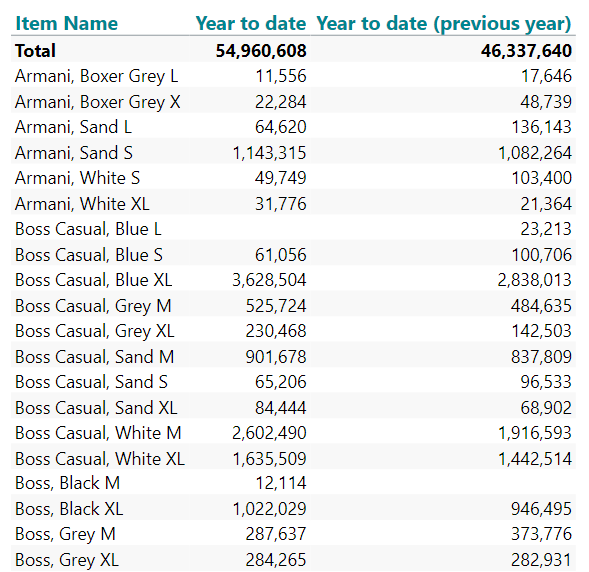Select the Boss Casual, Sand XL item

(x=96, y=408)
